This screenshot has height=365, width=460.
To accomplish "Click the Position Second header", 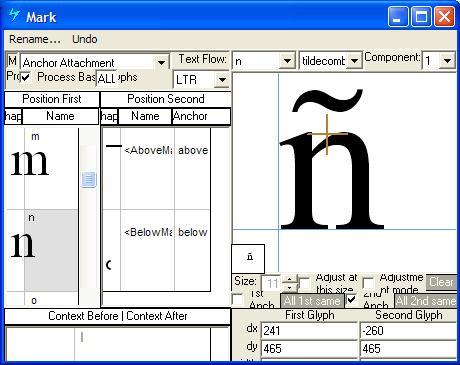I will pyautogui.click(x=166, y=99).
